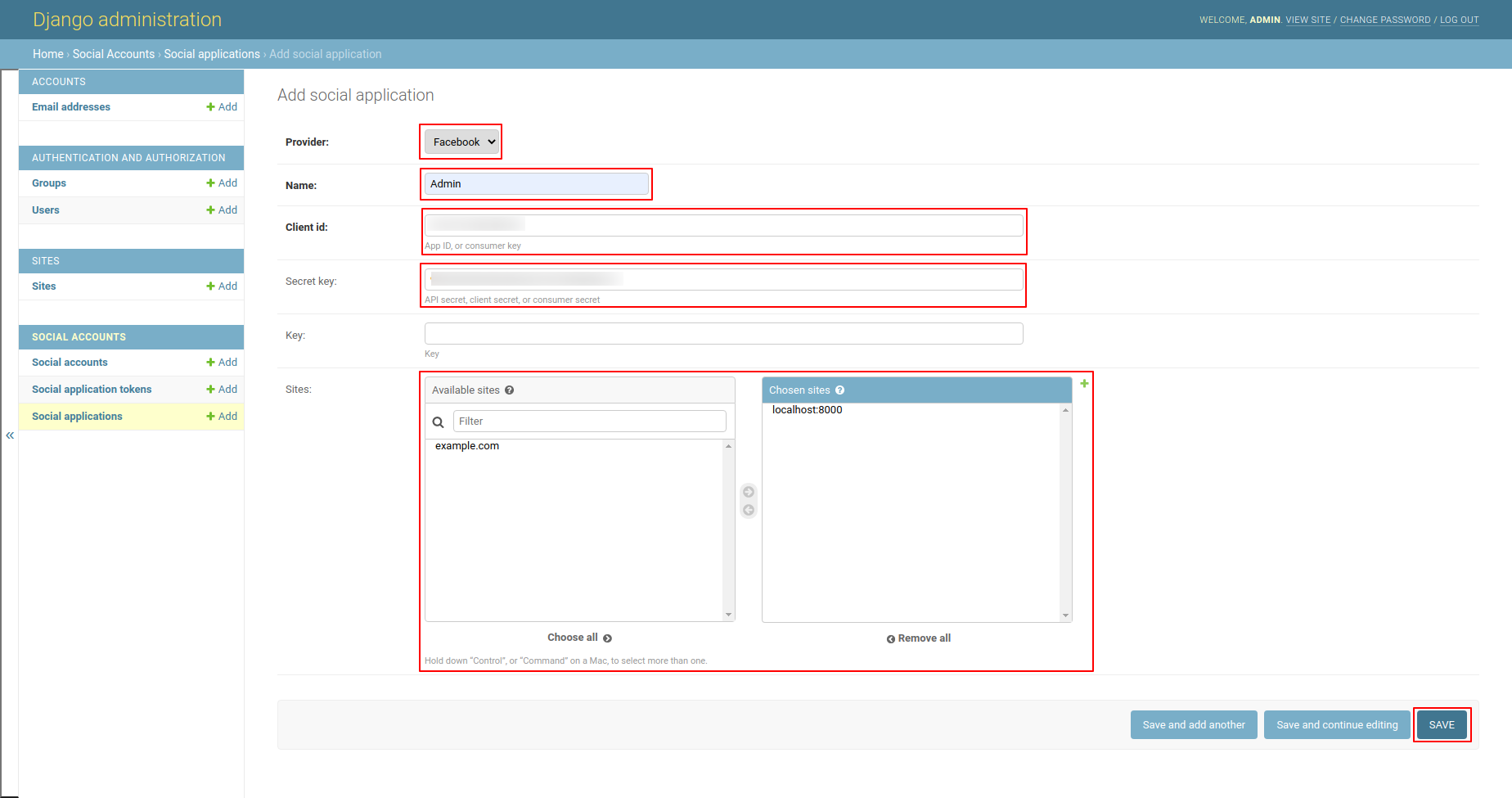
Task: Expand the Accounts section header
Action: (131, 81)
